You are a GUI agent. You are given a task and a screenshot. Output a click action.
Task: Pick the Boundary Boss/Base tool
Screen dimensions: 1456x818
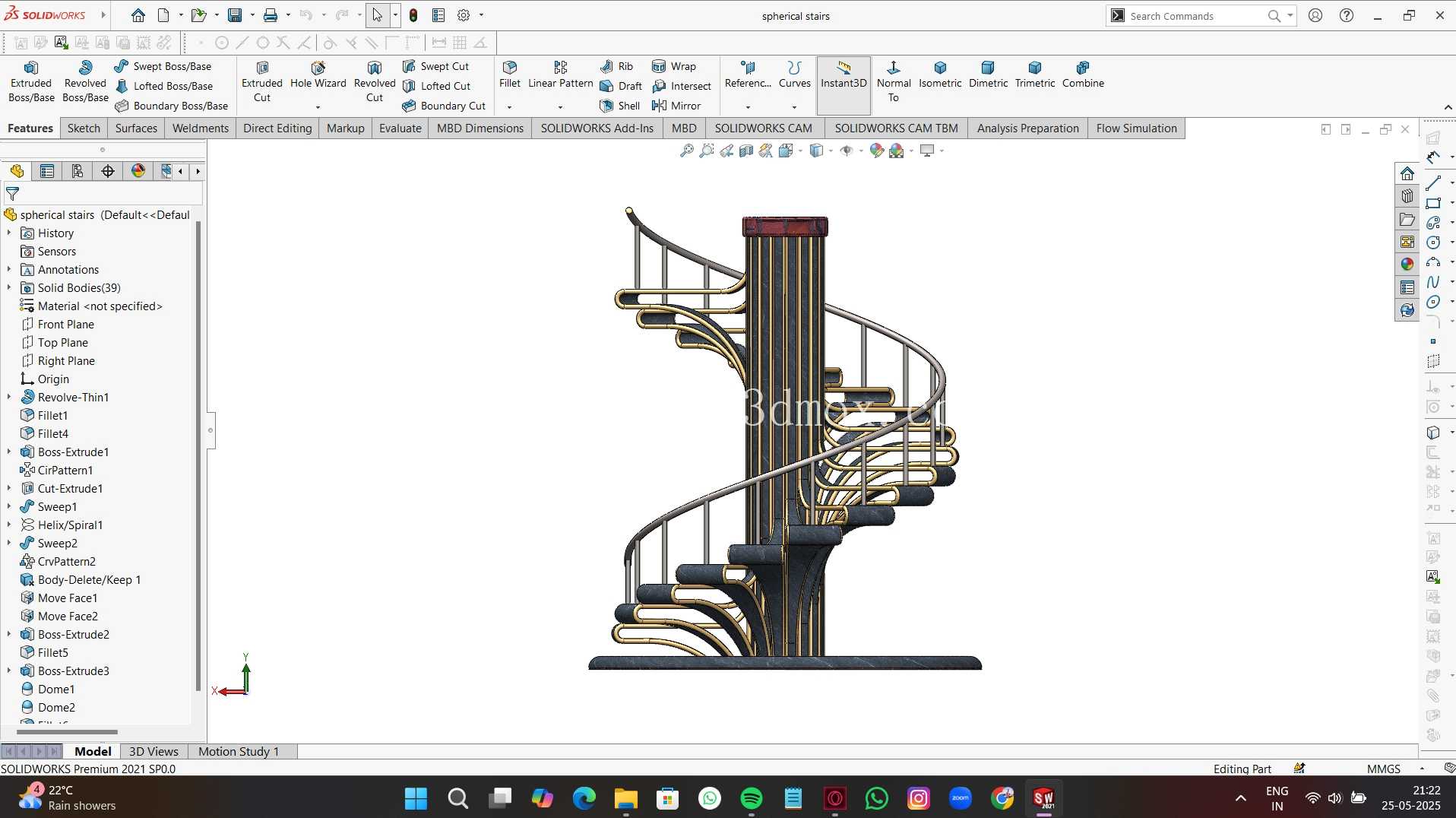click(x=172, y=106)
